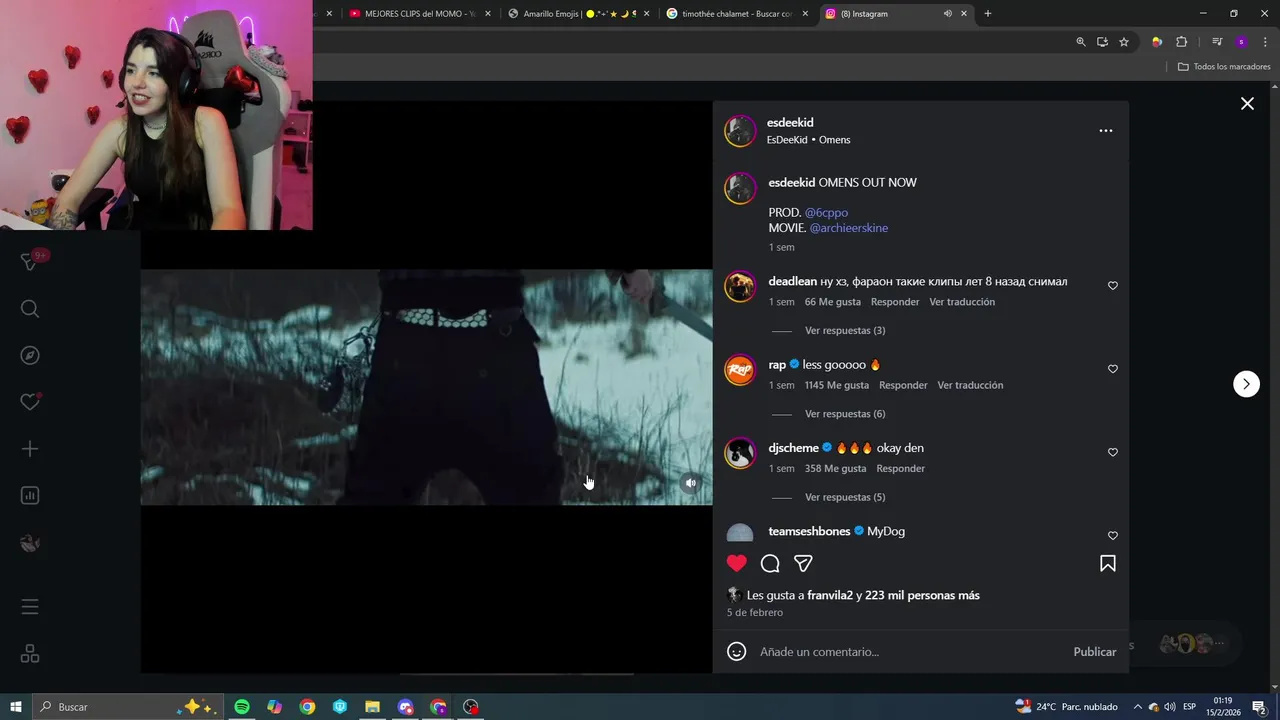1280x720 pixels.
Task: Go to the next post arrow
Action: click(1246, 384)
